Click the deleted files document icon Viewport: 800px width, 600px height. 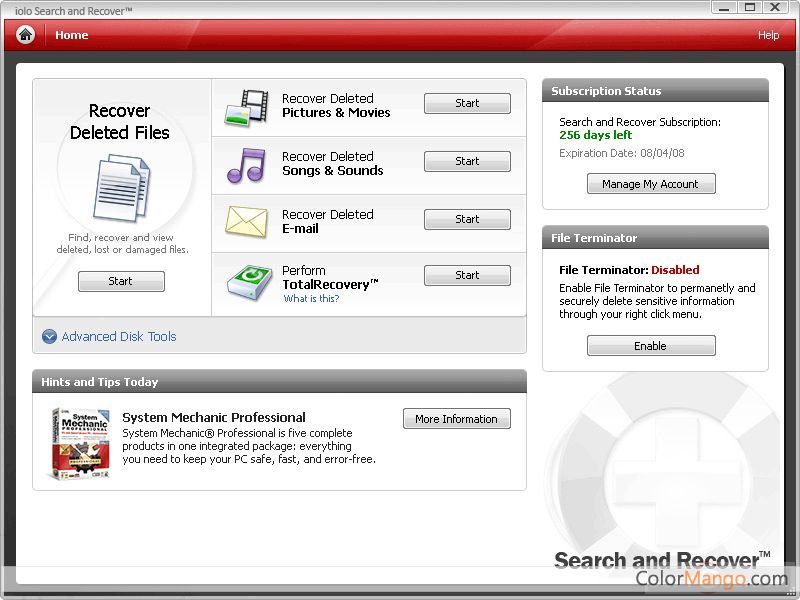120,183
